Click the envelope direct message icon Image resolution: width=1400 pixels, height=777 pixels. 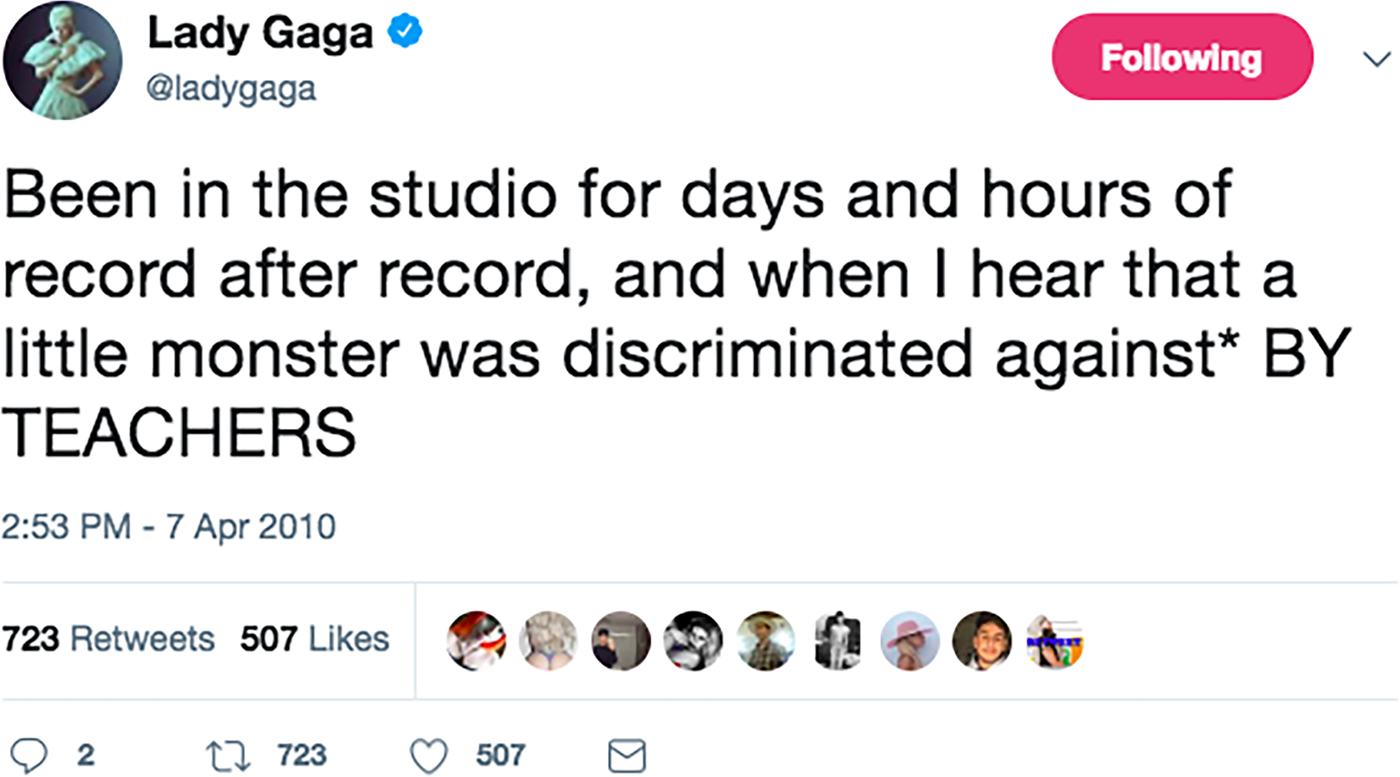(629, 756)
